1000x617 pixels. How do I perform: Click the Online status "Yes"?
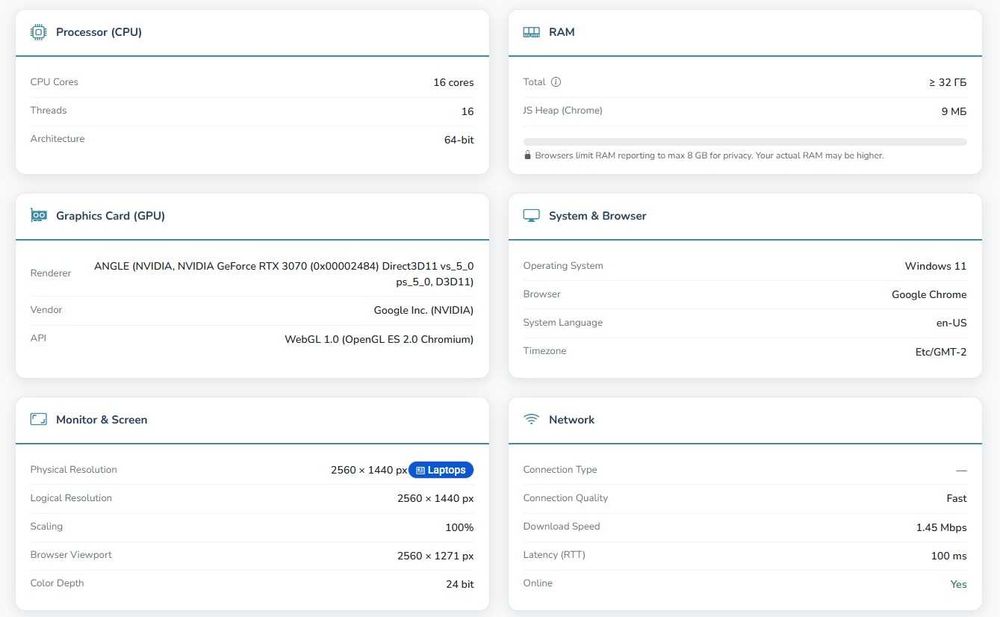pyautogui.click(x=959, y=584)
